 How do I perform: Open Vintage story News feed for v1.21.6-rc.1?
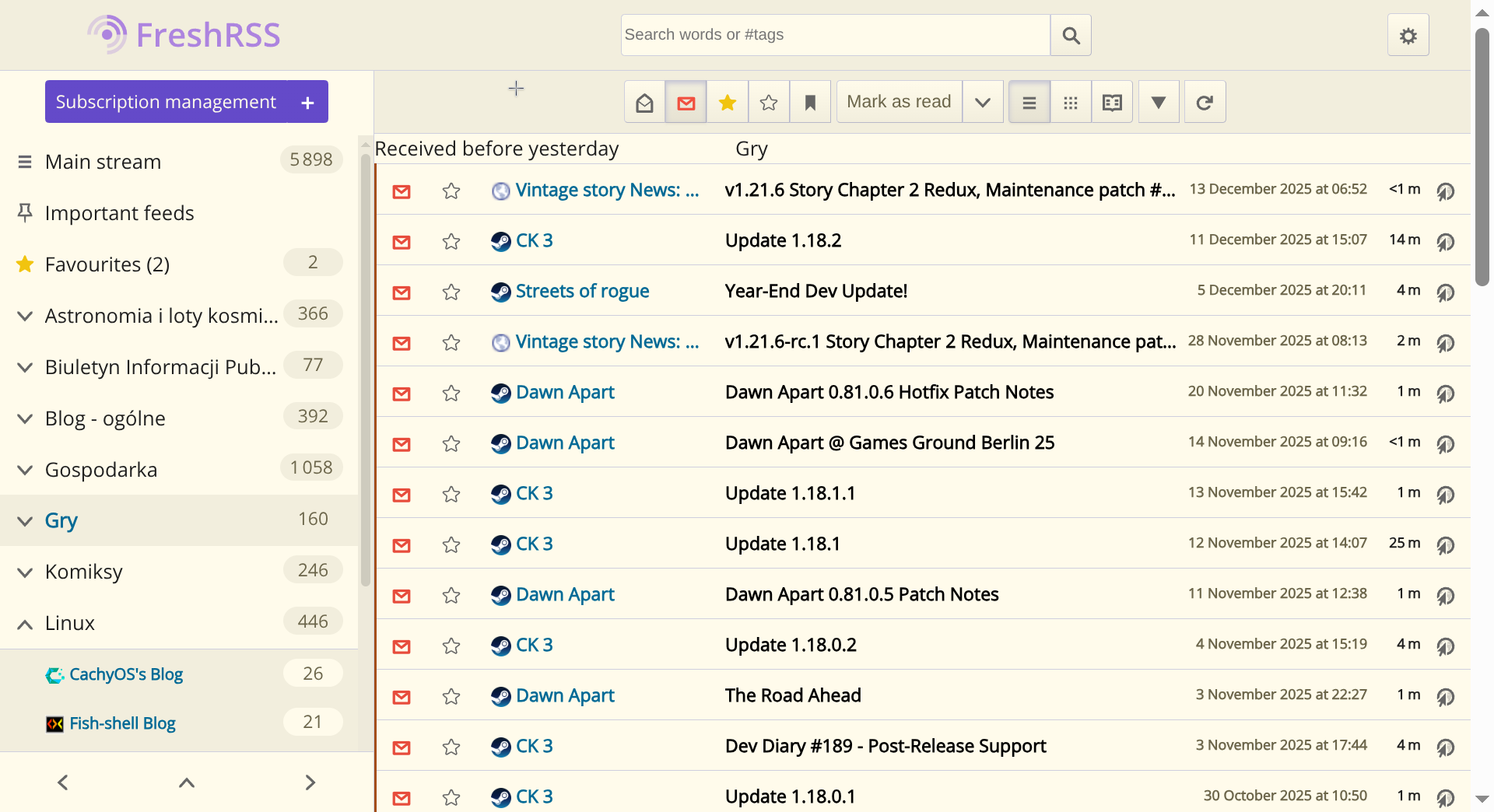(607, 341)
